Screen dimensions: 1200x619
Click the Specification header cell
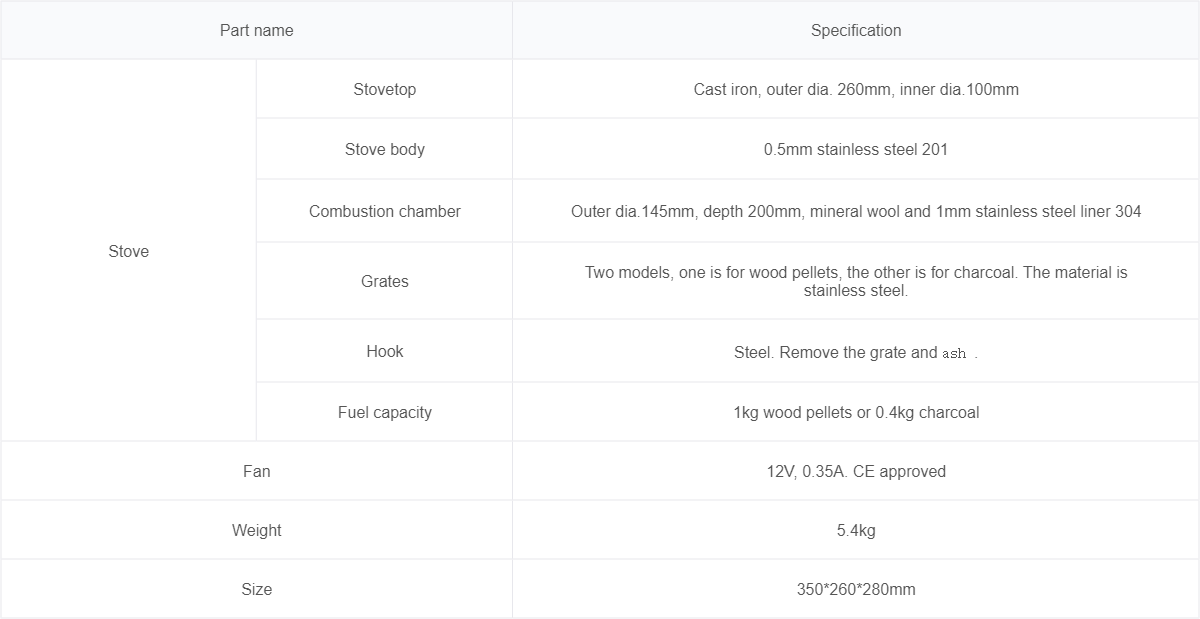pyautogui.click(x=856, y=30)
